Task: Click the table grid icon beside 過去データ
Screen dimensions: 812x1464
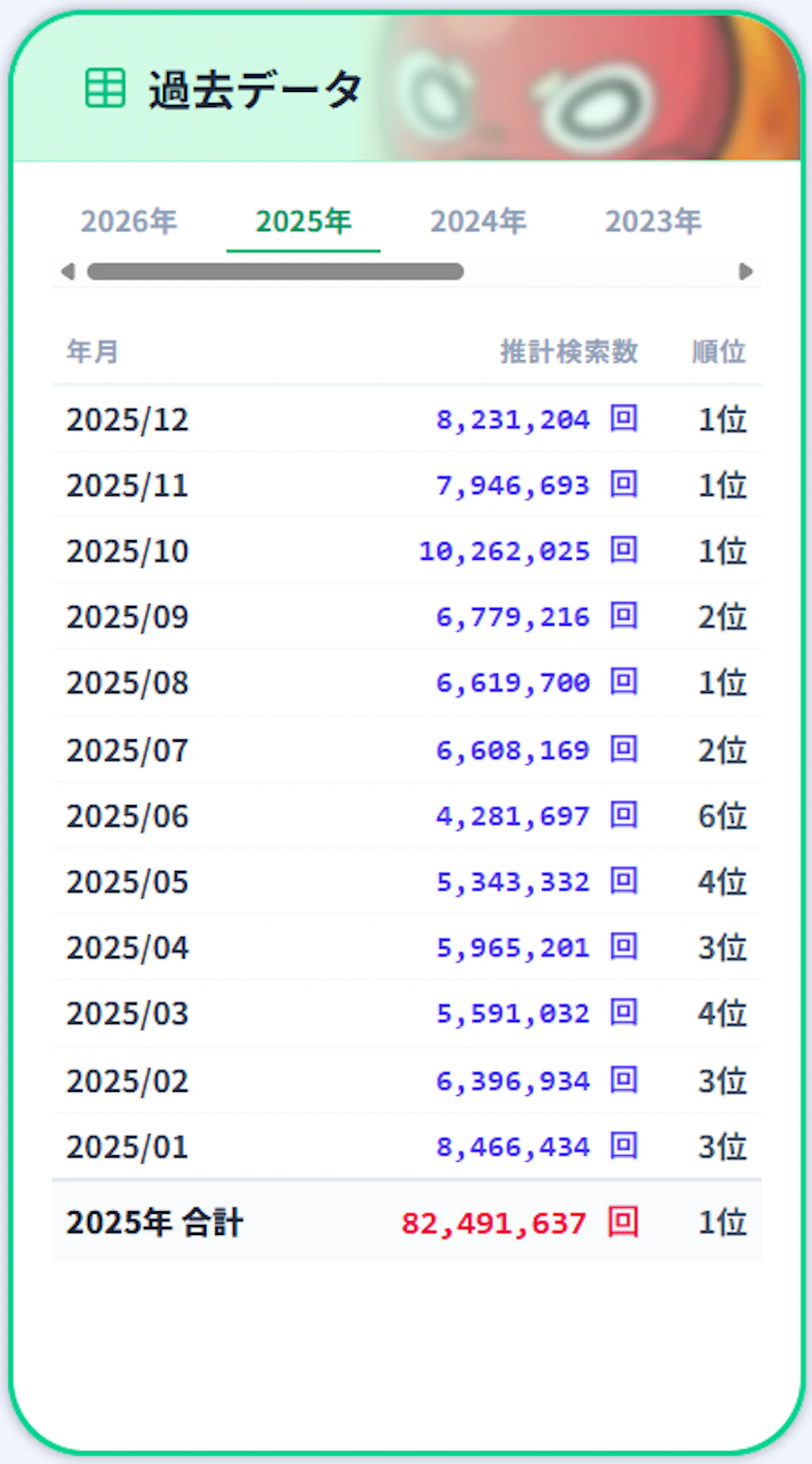Action: (x=106, y=88)
